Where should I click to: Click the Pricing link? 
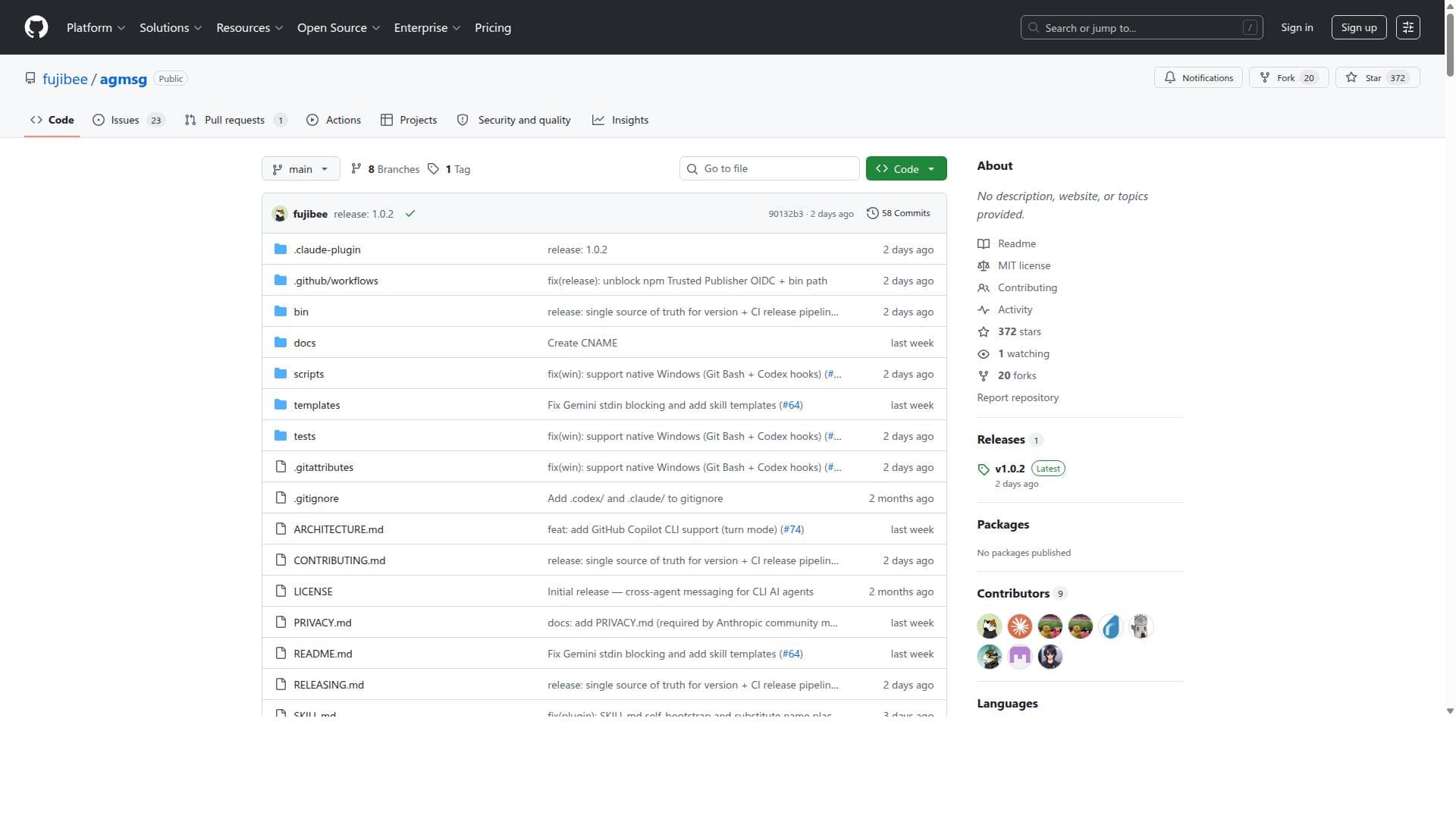[x=493, y=27]
